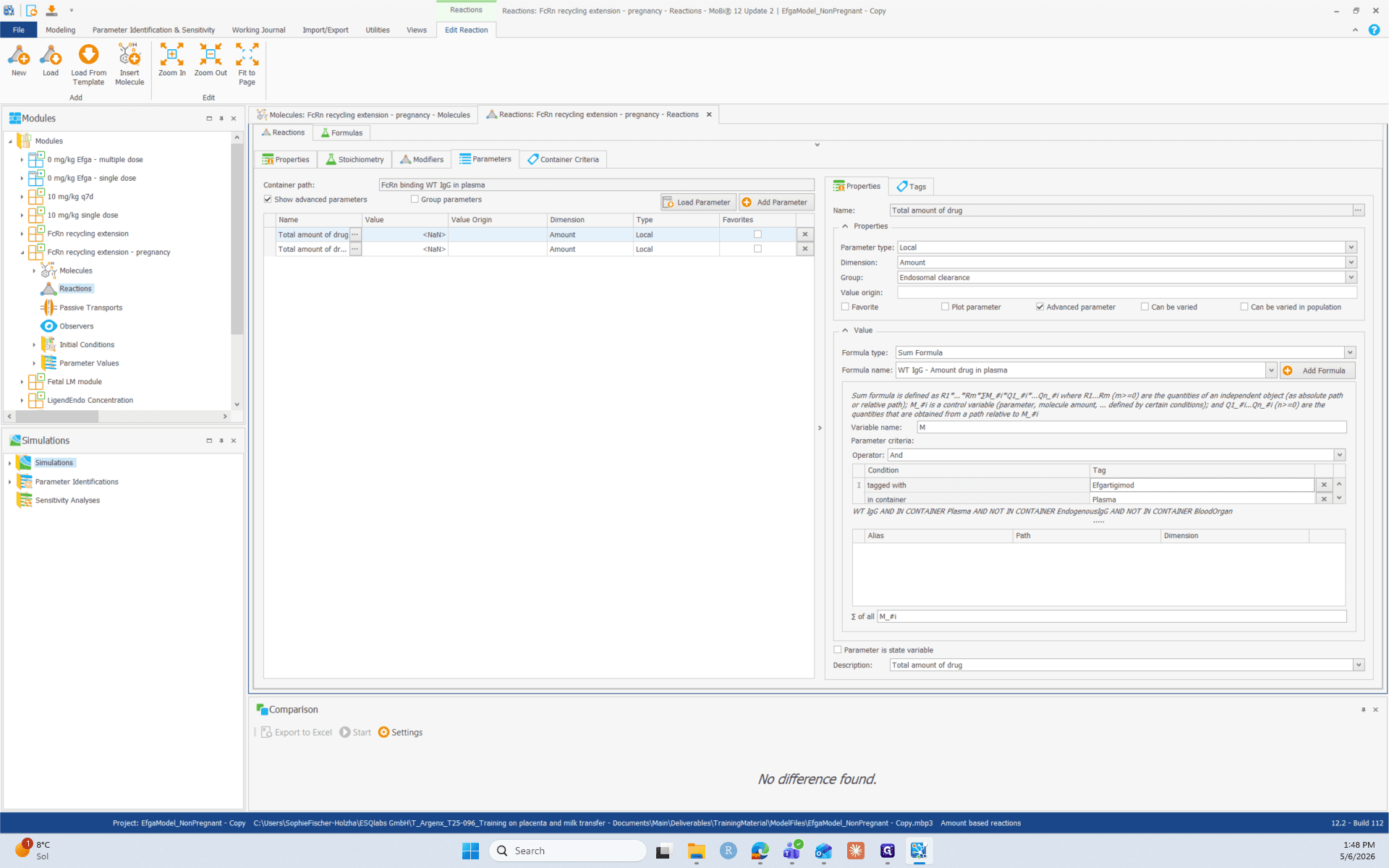Open the Operator dropdown set to And

click(x=1339, y=455)
